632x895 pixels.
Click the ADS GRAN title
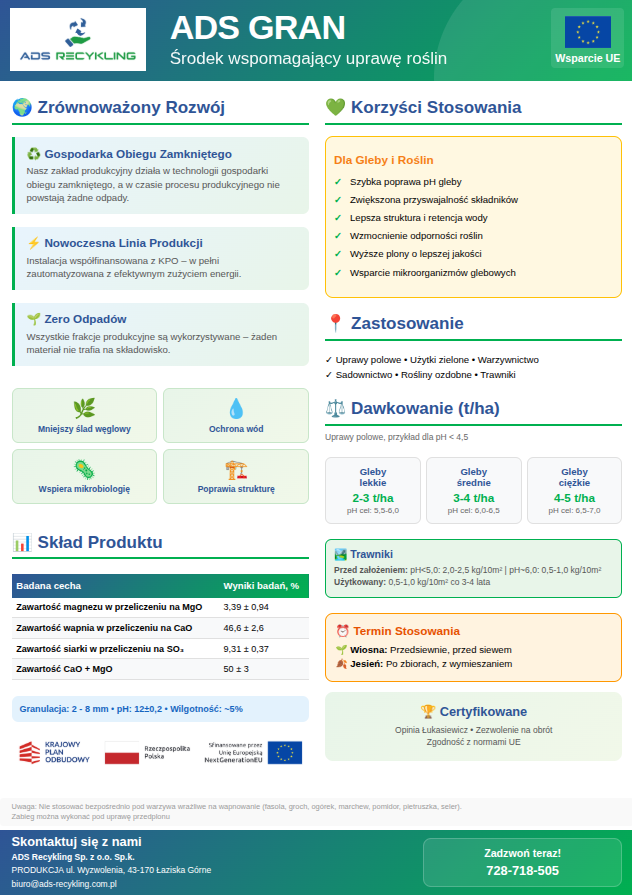tap(258, 27)
